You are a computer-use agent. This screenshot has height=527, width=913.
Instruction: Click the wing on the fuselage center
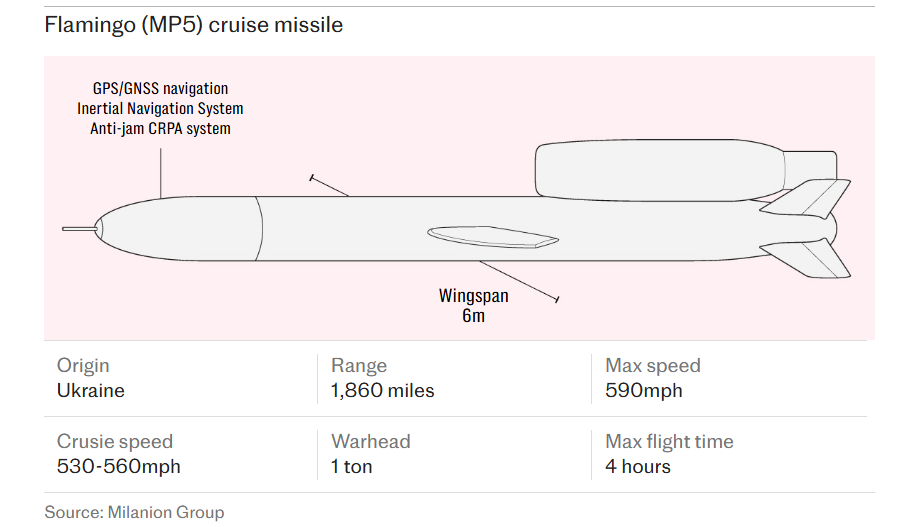[492, 237]
